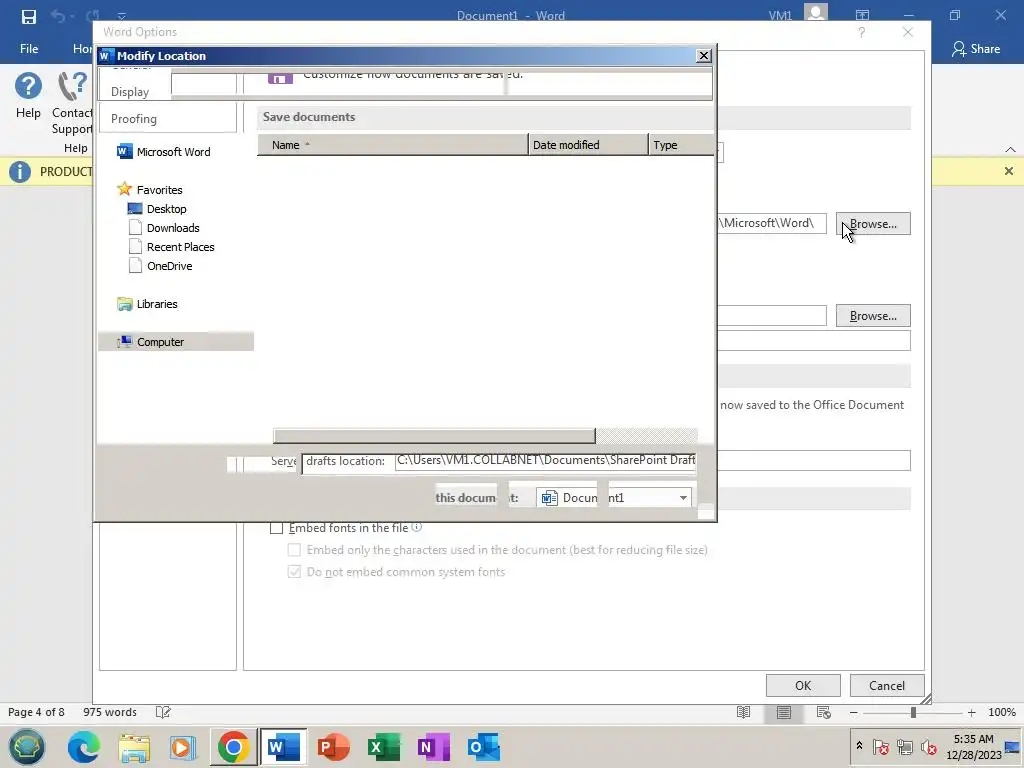Switch to Web Layout view

(824, 712)
